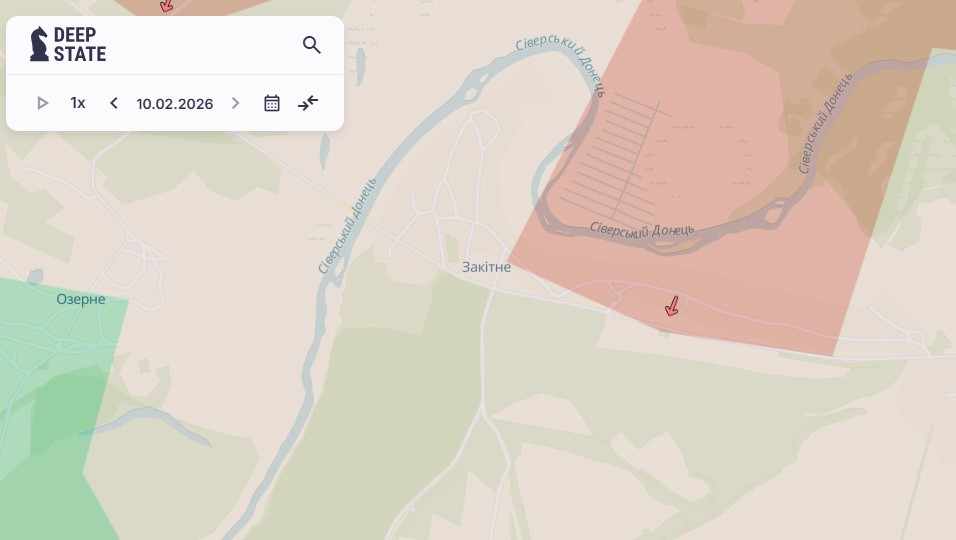Go to previous date with left chevron
Image resolution: width=956 pixels, height=540 pixels.
(x=113, y=103)
